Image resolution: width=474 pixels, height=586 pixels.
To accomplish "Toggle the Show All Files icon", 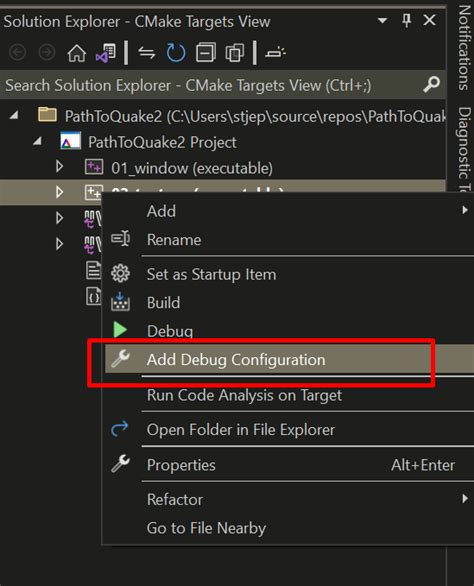I will 235,53.
